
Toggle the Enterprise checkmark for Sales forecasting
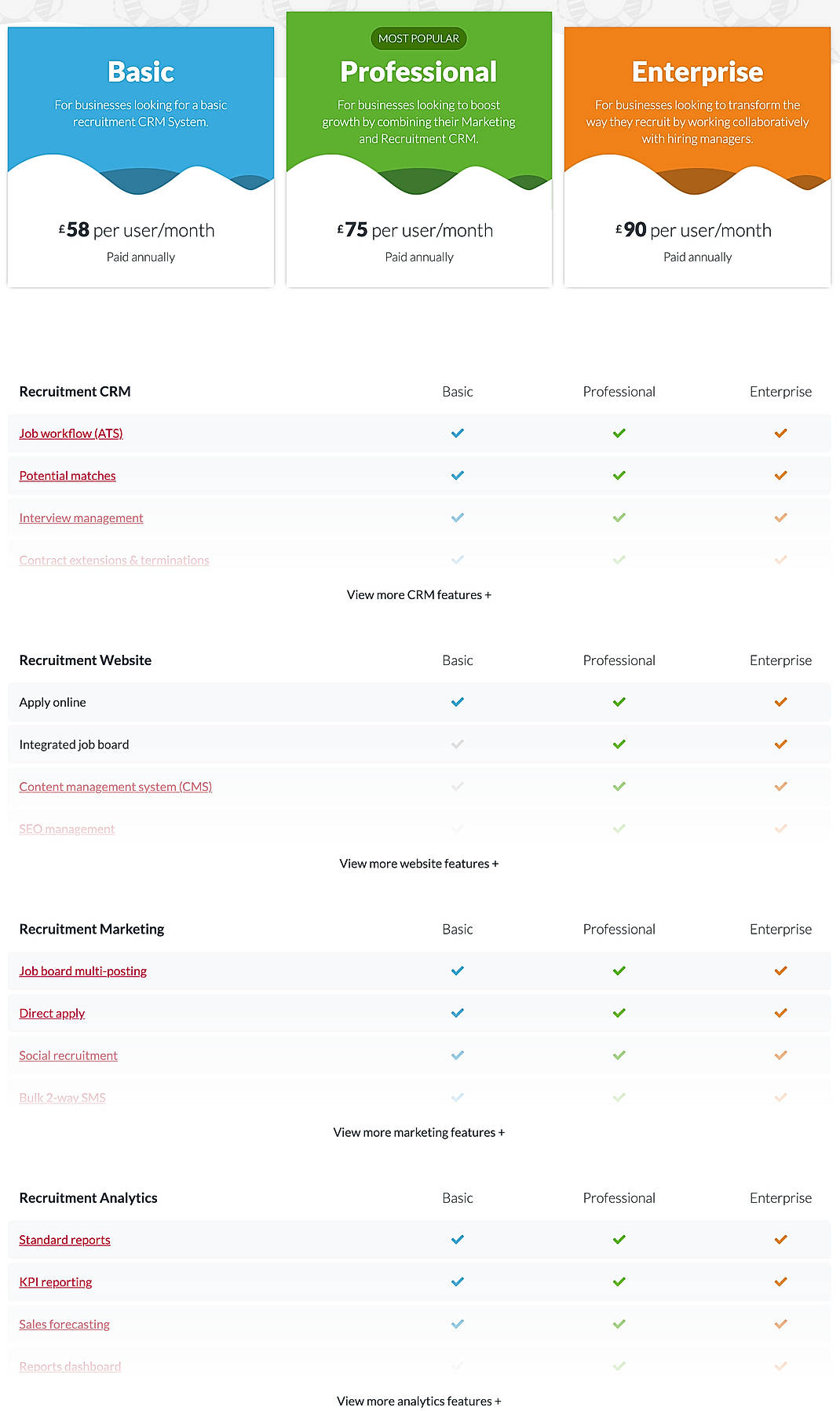(780, 1324)
